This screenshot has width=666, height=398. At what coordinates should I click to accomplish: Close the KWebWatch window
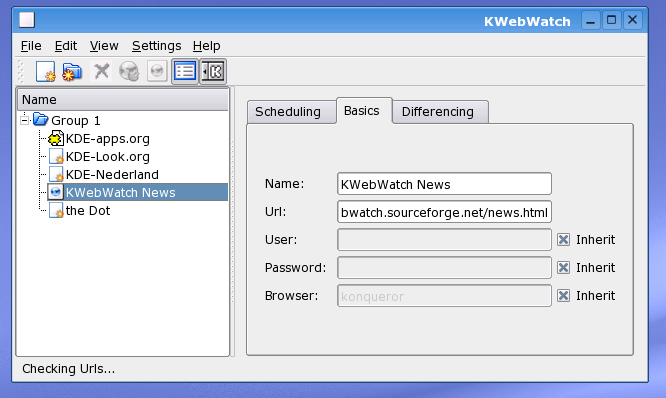coord(632,20)
